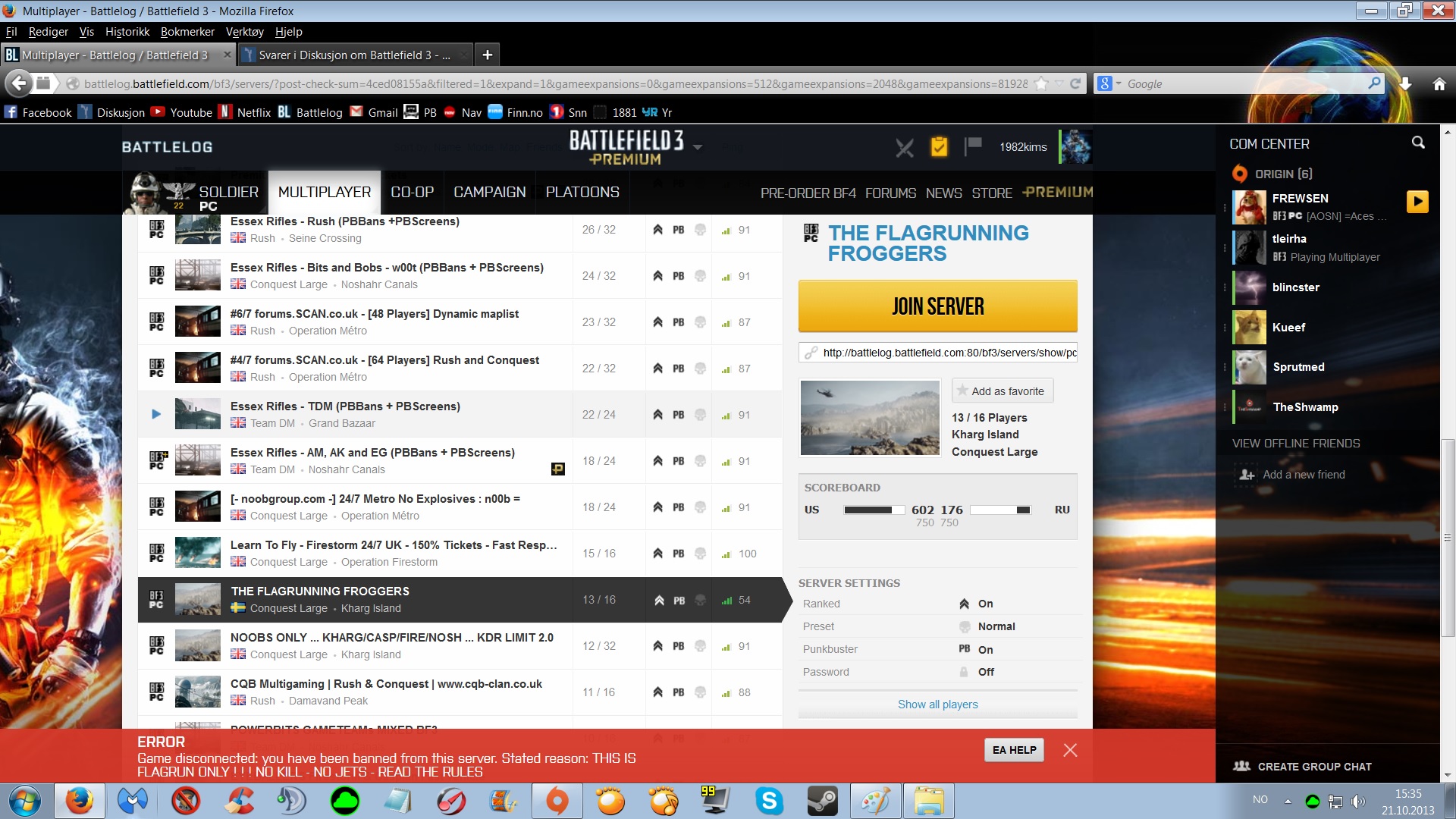The height and width of the screenshot is (819, 1456).
Task: Open the Gmail bookmark
Action: tap(374, 112)
